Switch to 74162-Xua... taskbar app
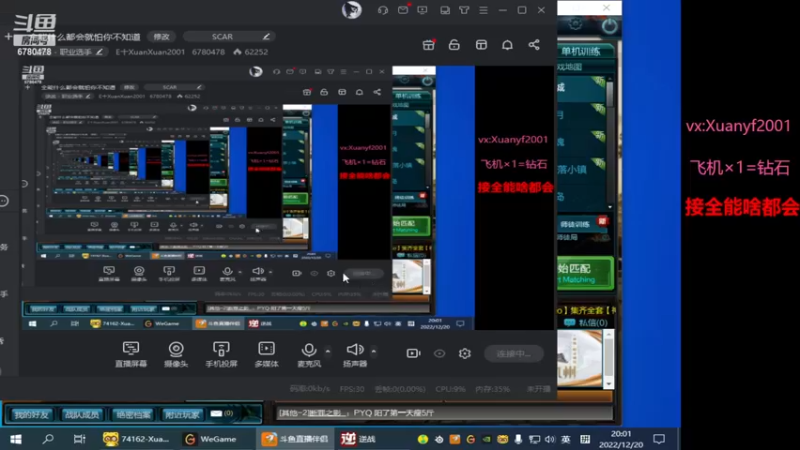 [136, 439]
